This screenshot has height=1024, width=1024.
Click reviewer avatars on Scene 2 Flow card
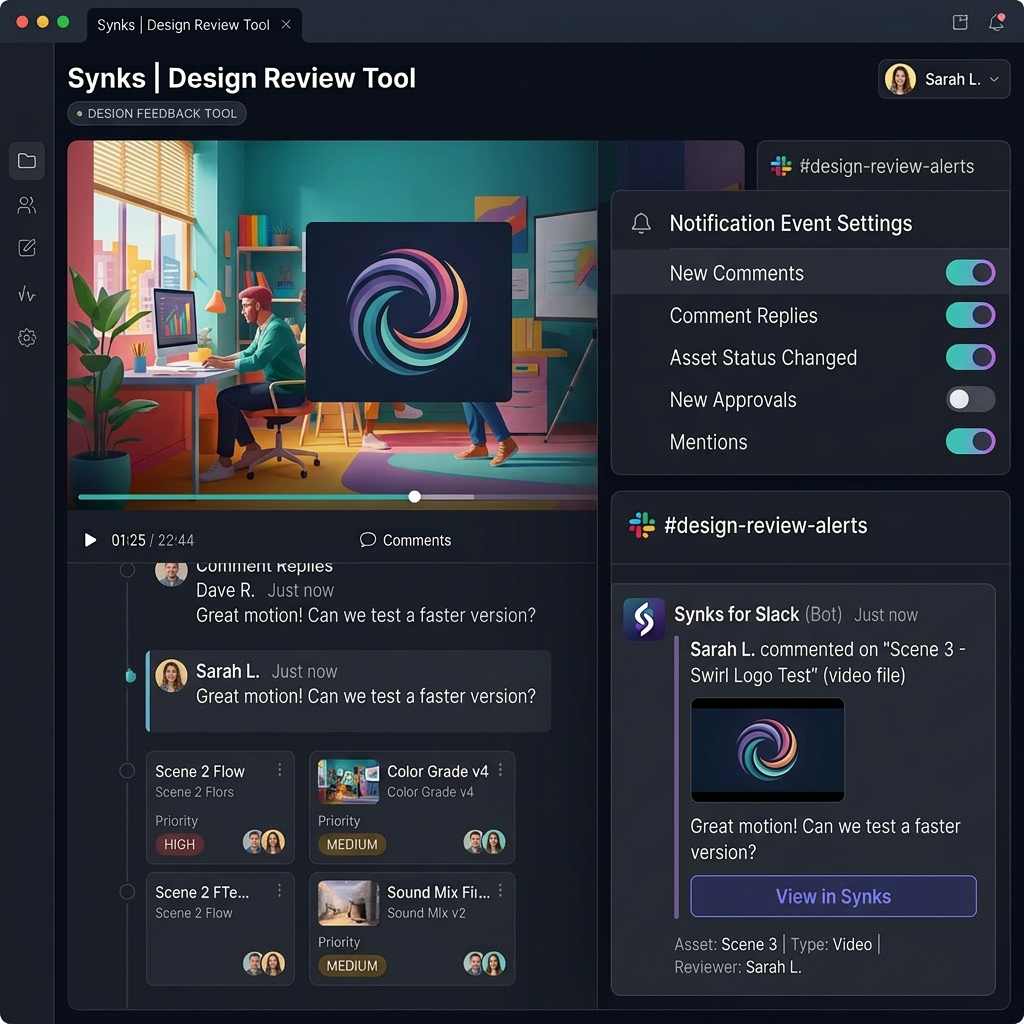[264, 842]
